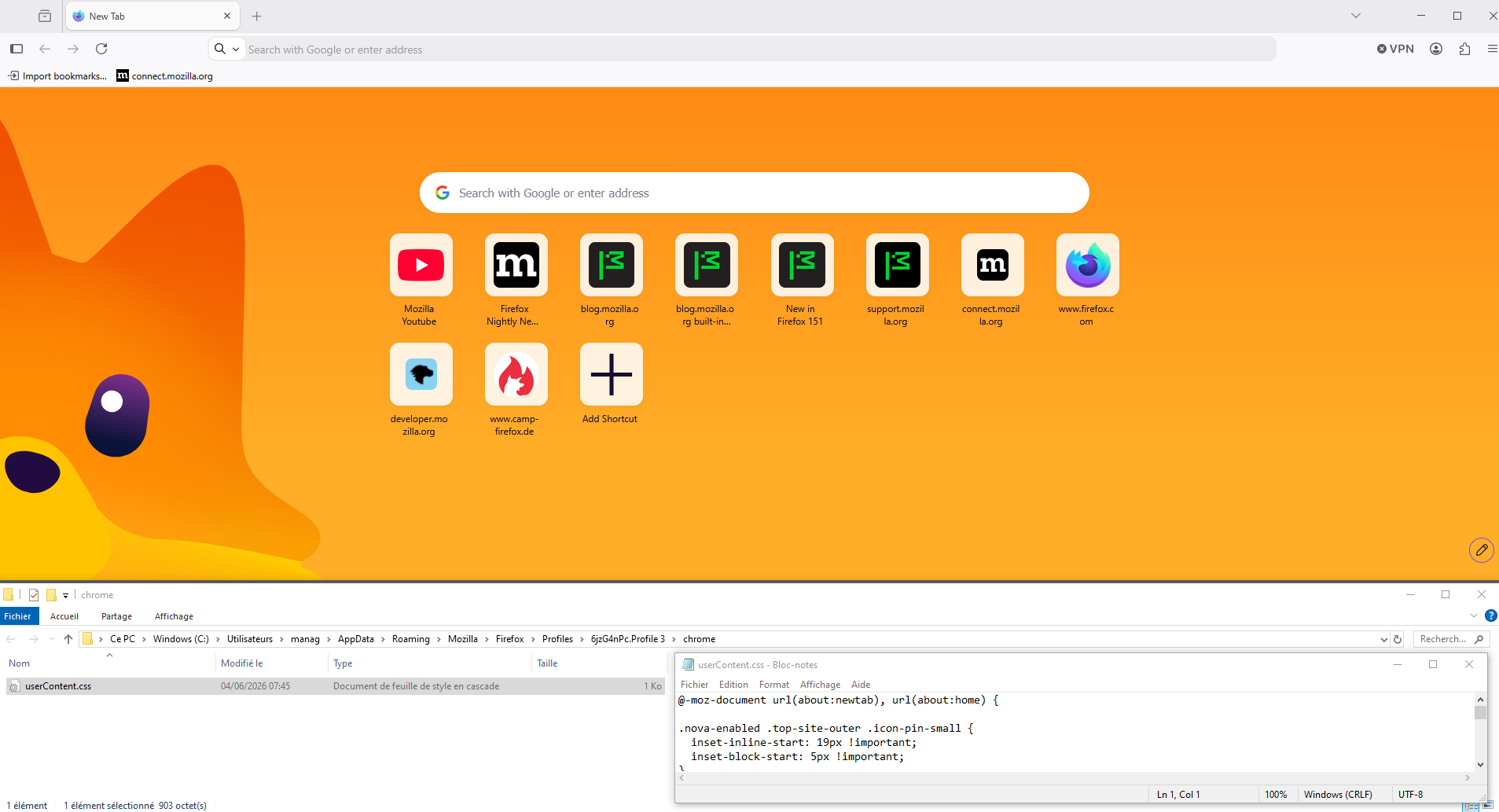Open the Firefox account icon

click(x=1436, y=49)
